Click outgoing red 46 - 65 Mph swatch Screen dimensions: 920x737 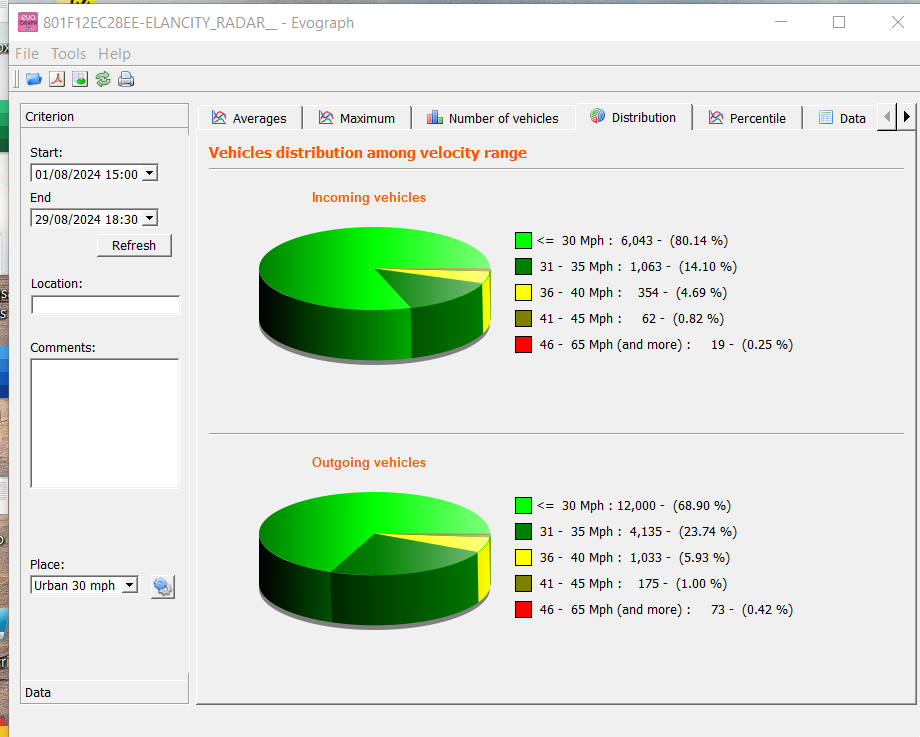point(523,610)
